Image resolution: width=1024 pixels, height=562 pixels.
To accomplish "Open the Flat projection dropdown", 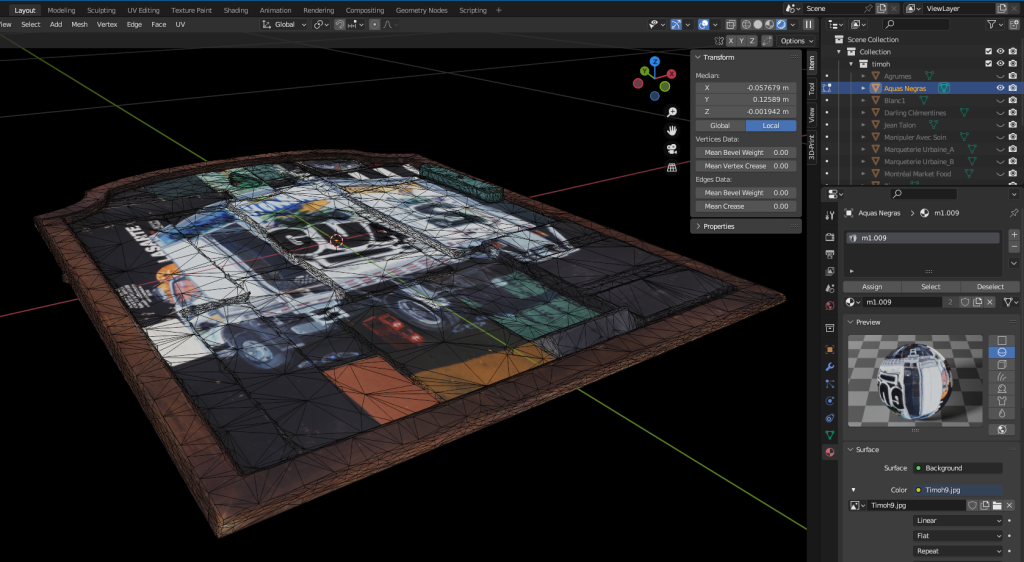I will coord(958,536).
